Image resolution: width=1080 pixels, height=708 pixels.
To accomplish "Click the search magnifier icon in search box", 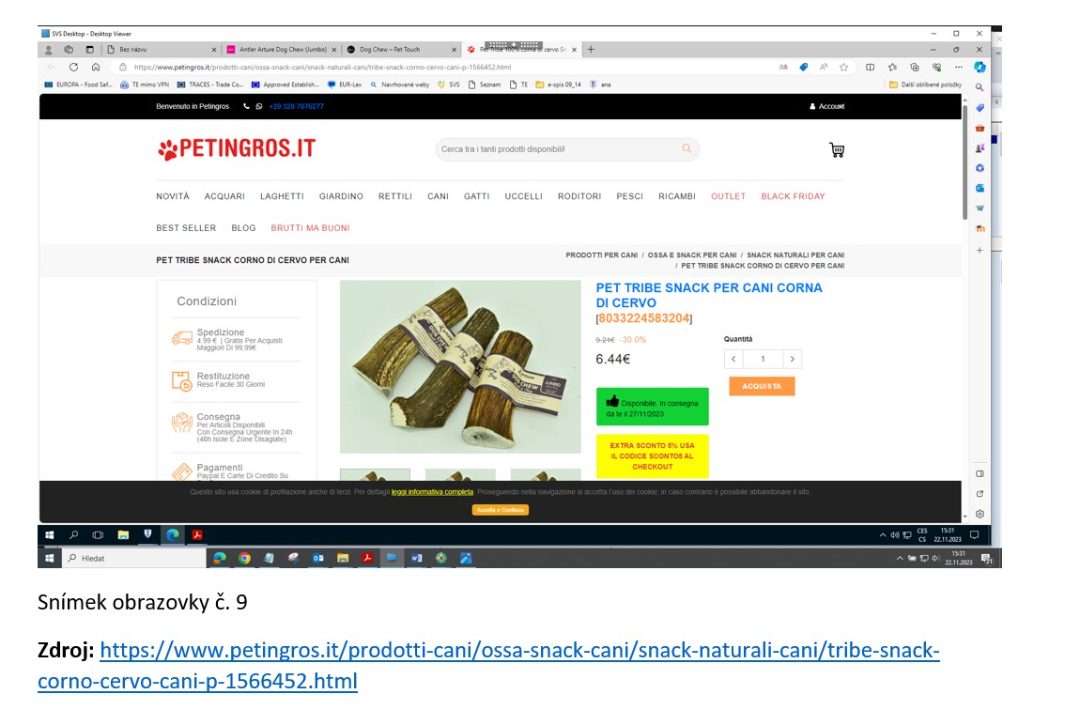I will pyautogui.click(x=686, y=149).
